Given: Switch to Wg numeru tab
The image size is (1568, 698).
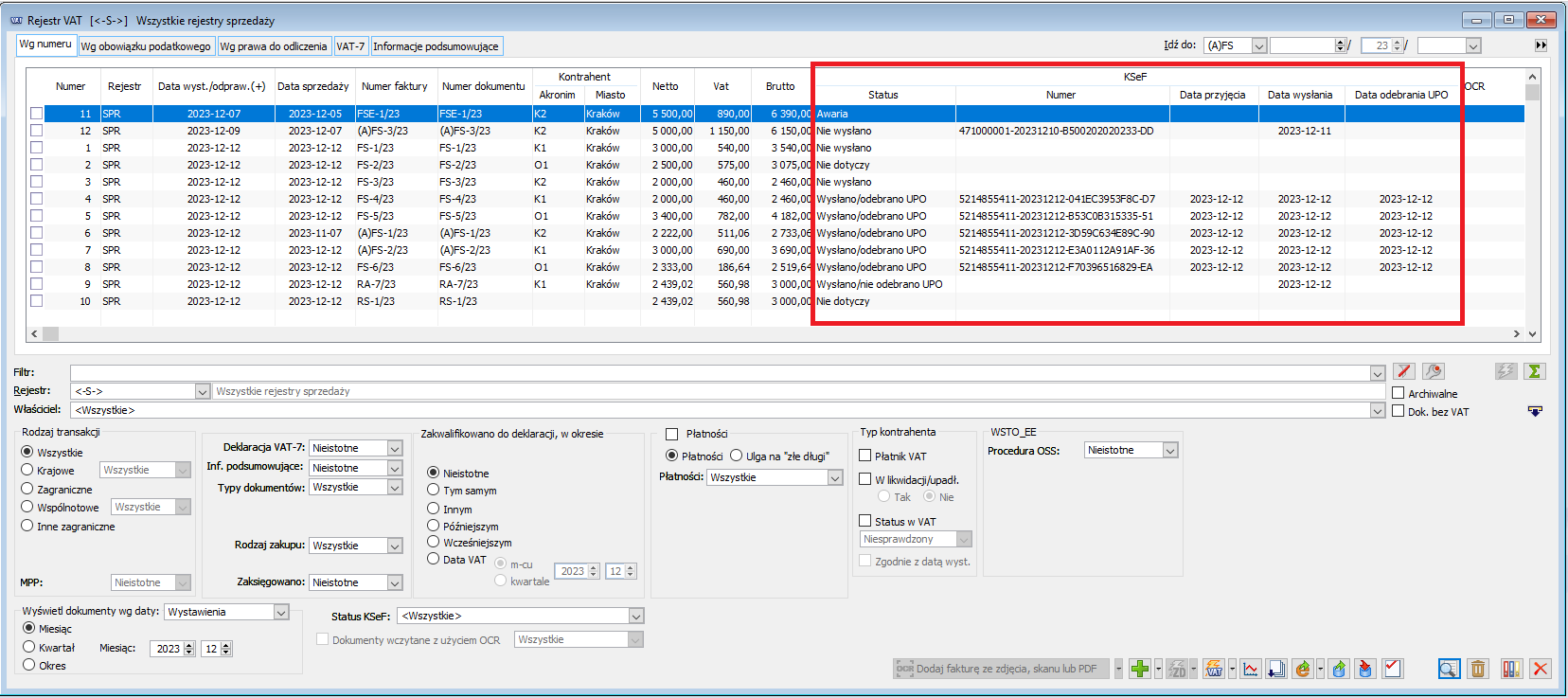Looking at the screenshot, I should [45, 45].
